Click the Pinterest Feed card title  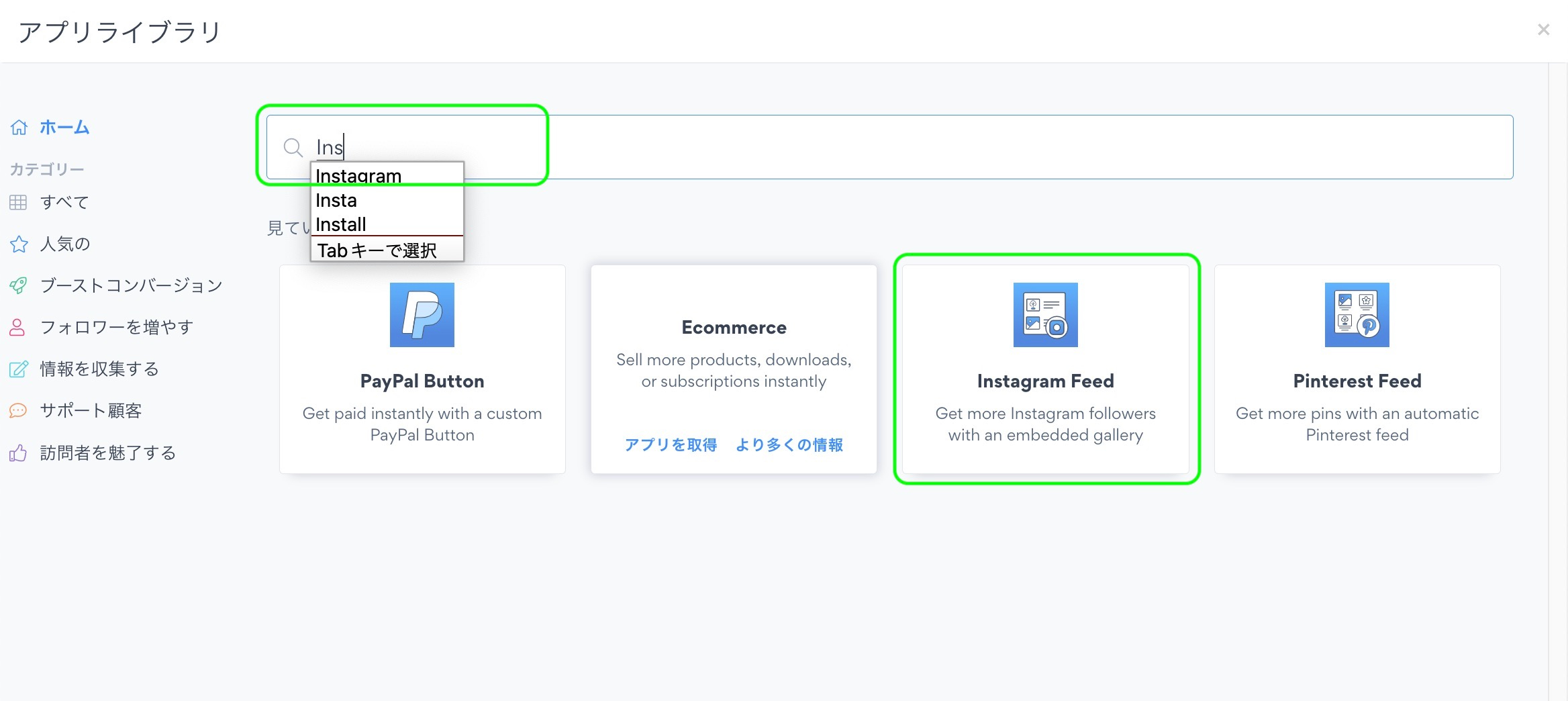click(x=1357, y=381)
